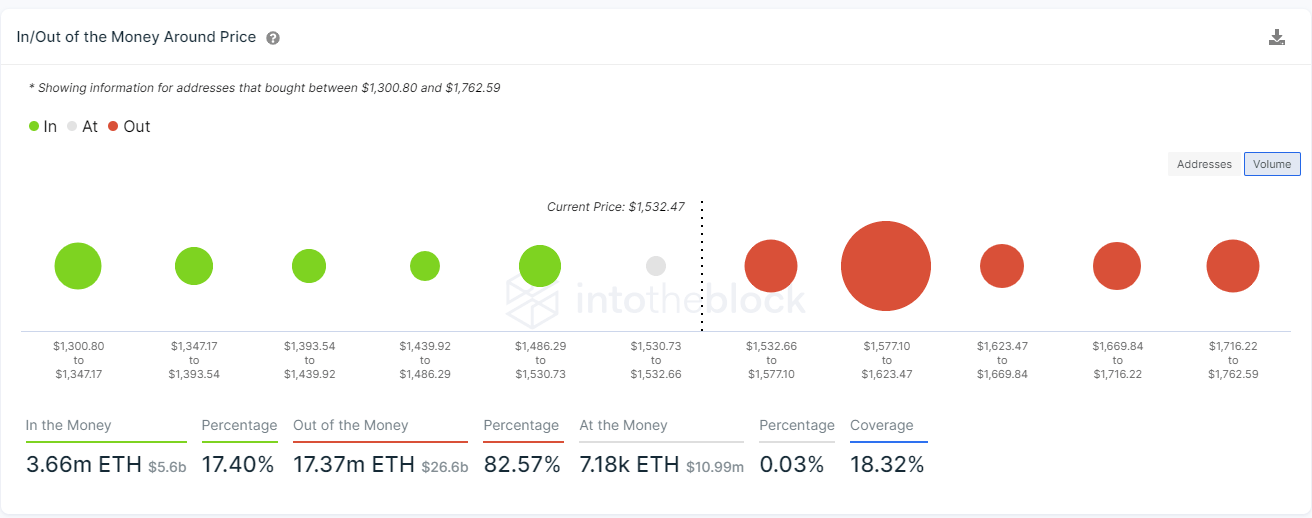The image size is (1312, 518).
Task: Switch to the Addresses view
Action: pos(1204,164)
